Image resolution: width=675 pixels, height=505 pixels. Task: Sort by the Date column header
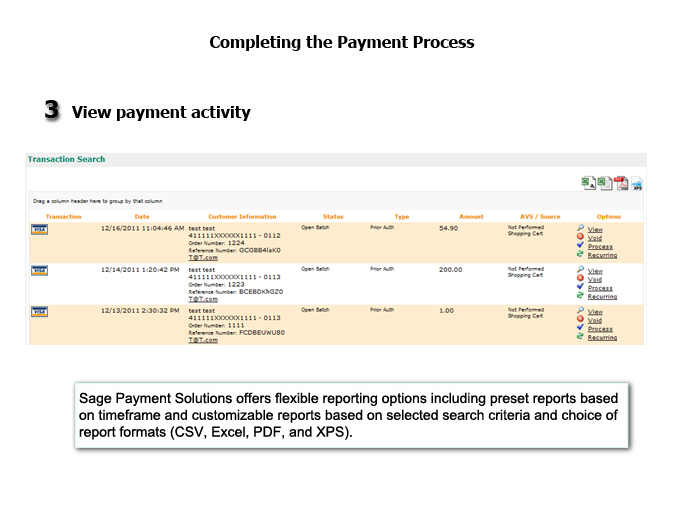point(142,216)
